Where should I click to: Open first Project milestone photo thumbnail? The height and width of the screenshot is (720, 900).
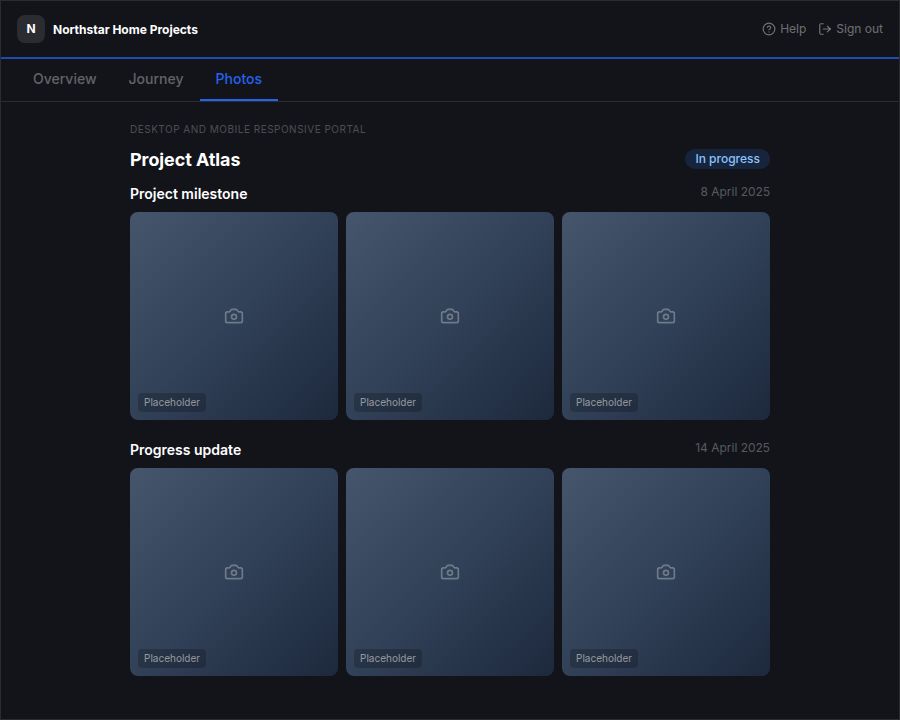pyautogui.click(x=234, y=316)
